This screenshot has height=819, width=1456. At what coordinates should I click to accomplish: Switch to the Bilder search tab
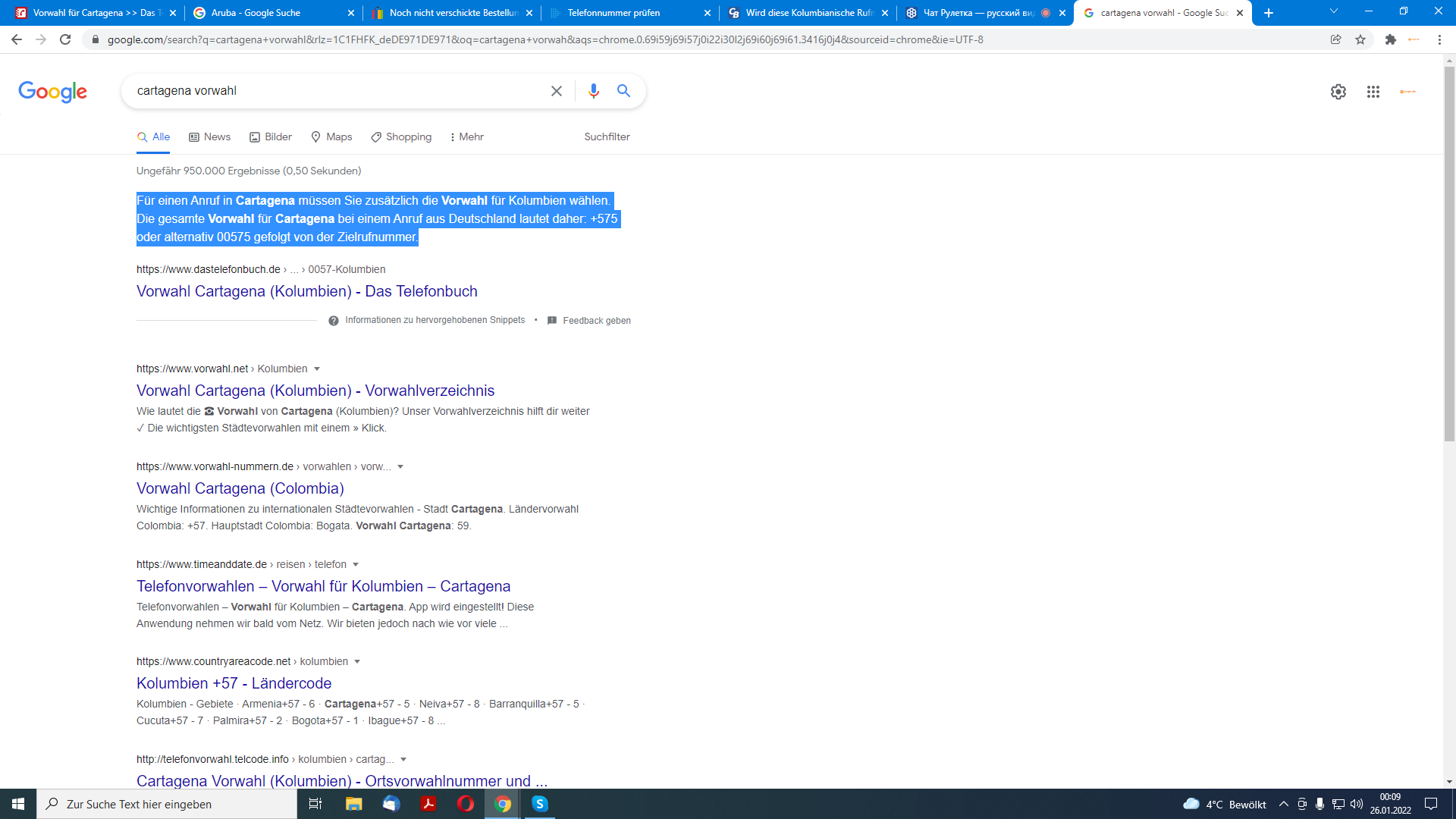pyautogui.click(x=271, y=137)
